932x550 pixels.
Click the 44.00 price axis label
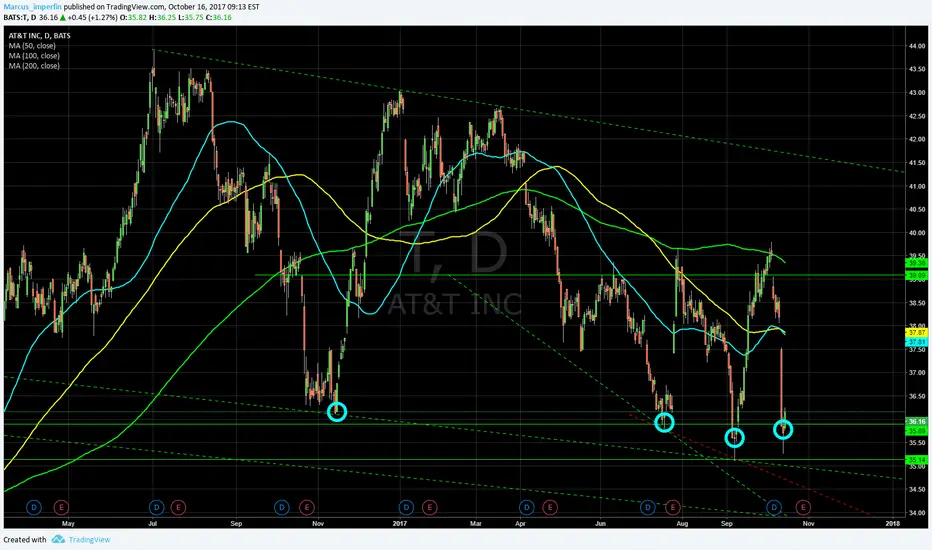pos(917,46)
